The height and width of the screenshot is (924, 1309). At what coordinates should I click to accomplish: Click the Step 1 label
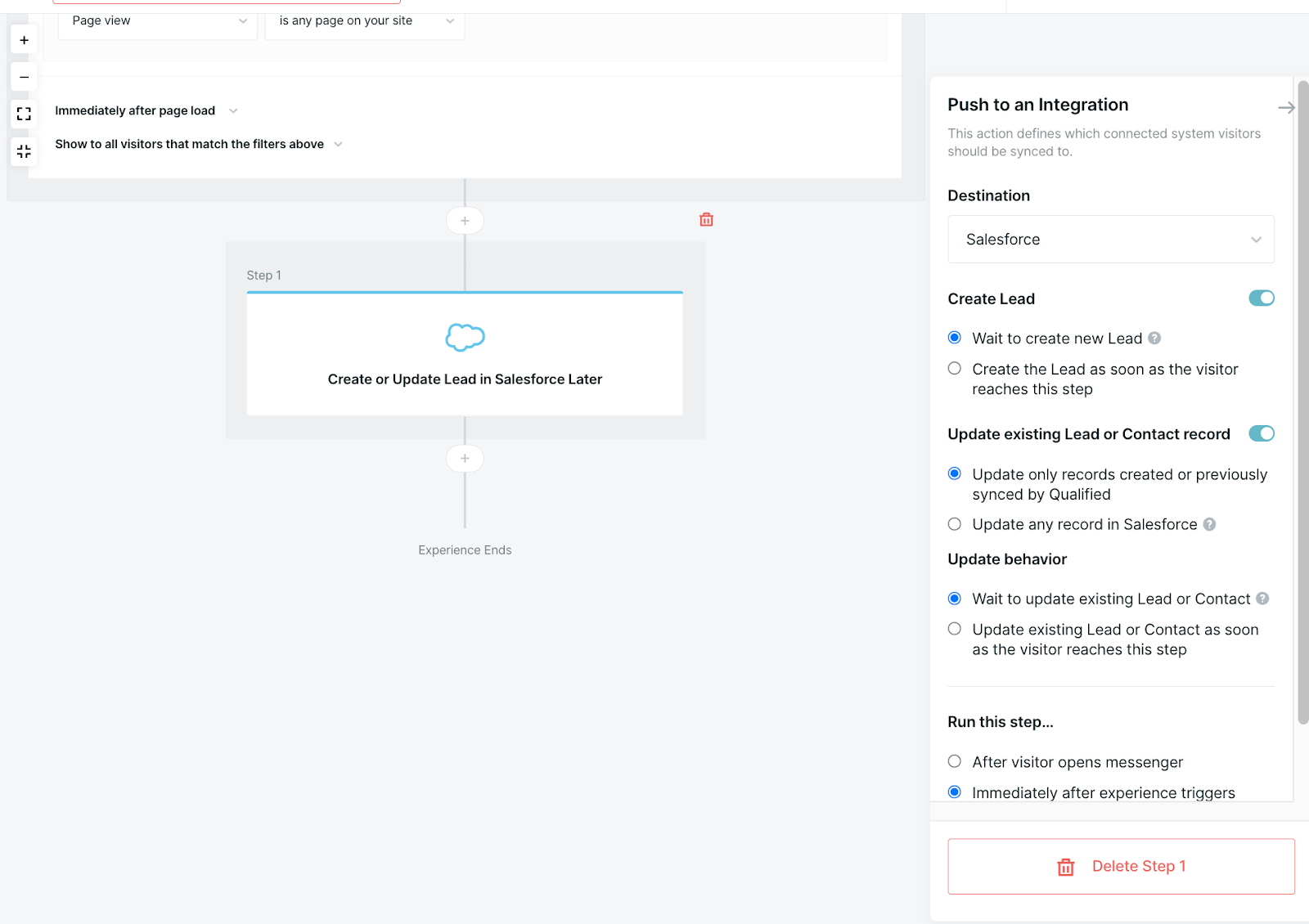[263, 276]
